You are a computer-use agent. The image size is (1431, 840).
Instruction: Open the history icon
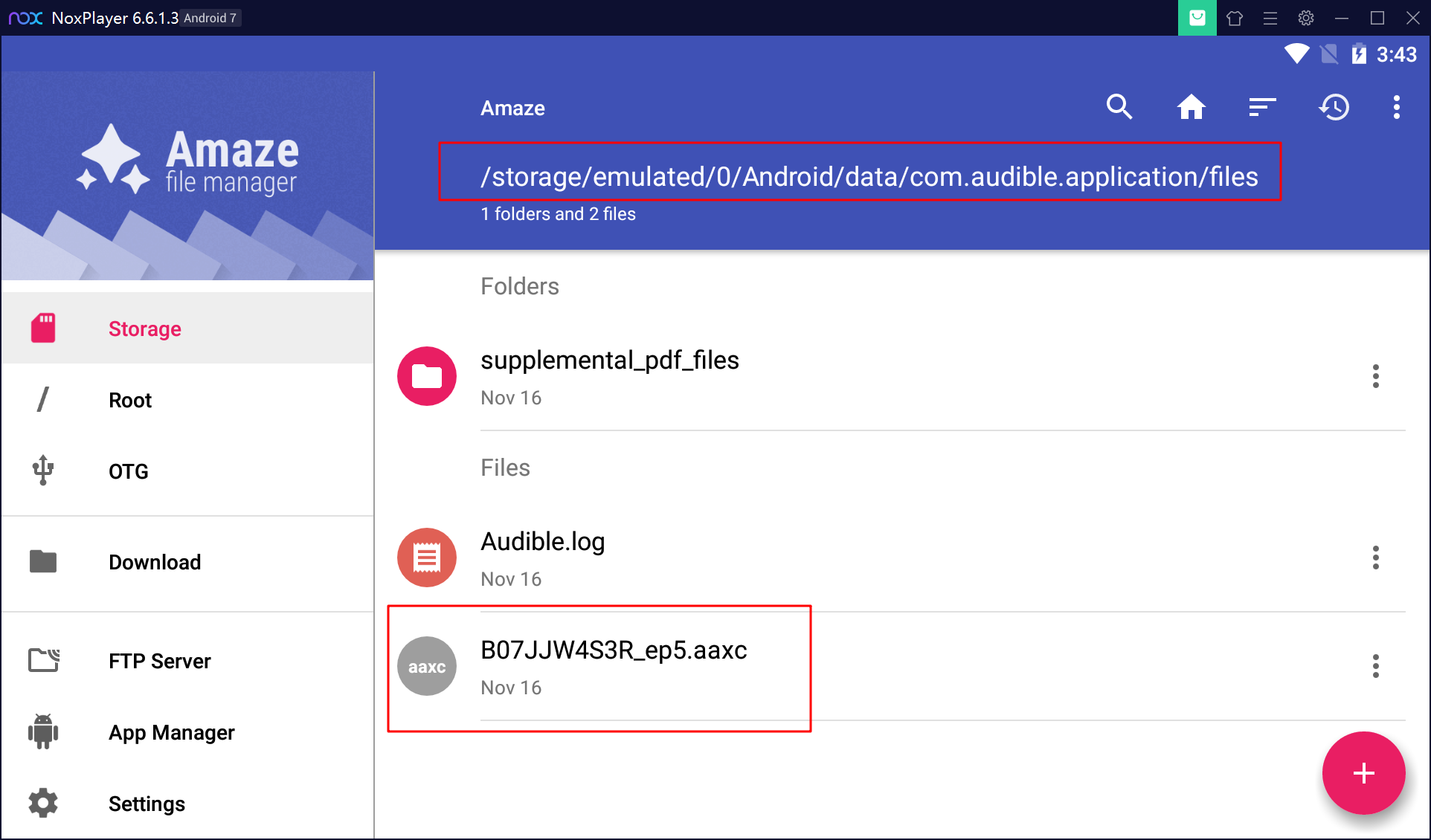1334,108
